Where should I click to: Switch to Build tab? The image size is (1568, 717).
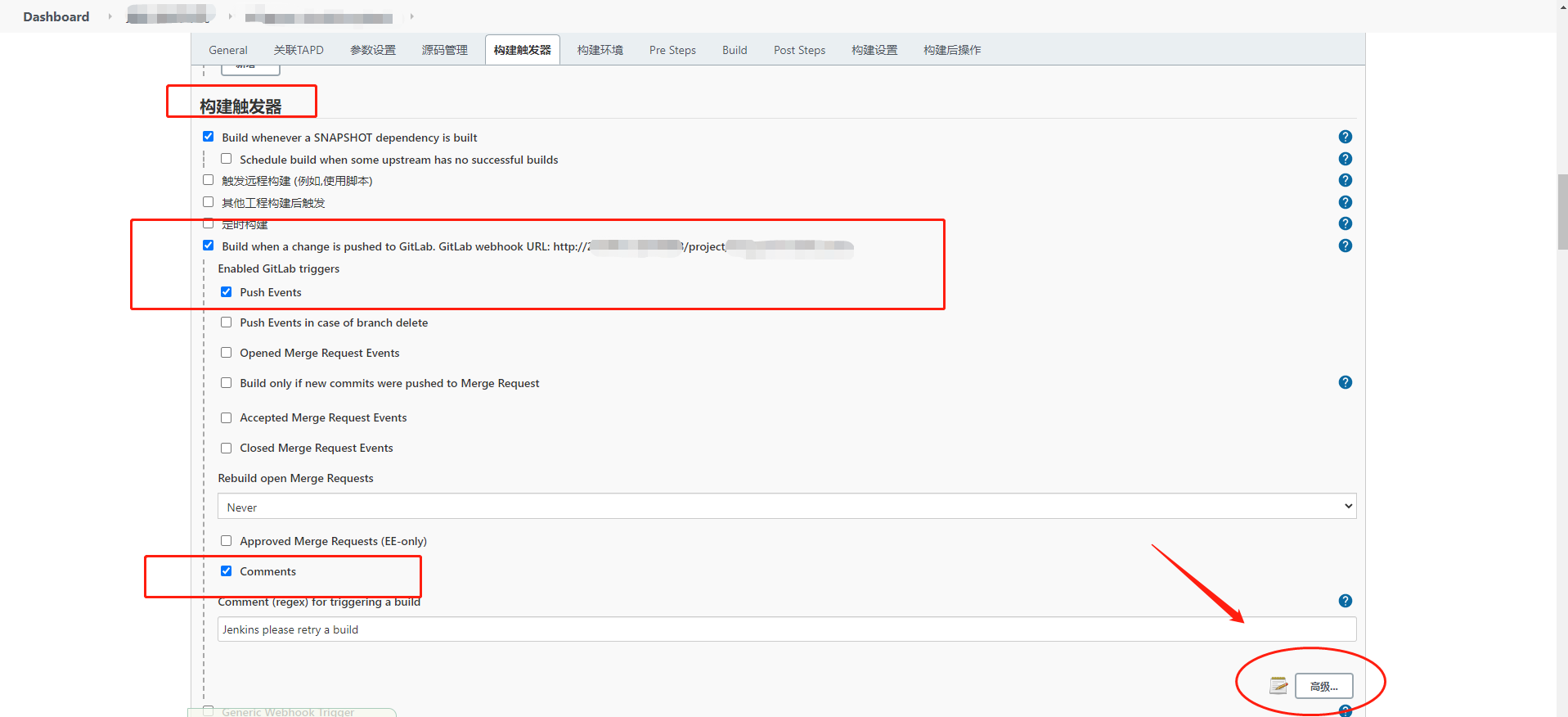[735, 50]
